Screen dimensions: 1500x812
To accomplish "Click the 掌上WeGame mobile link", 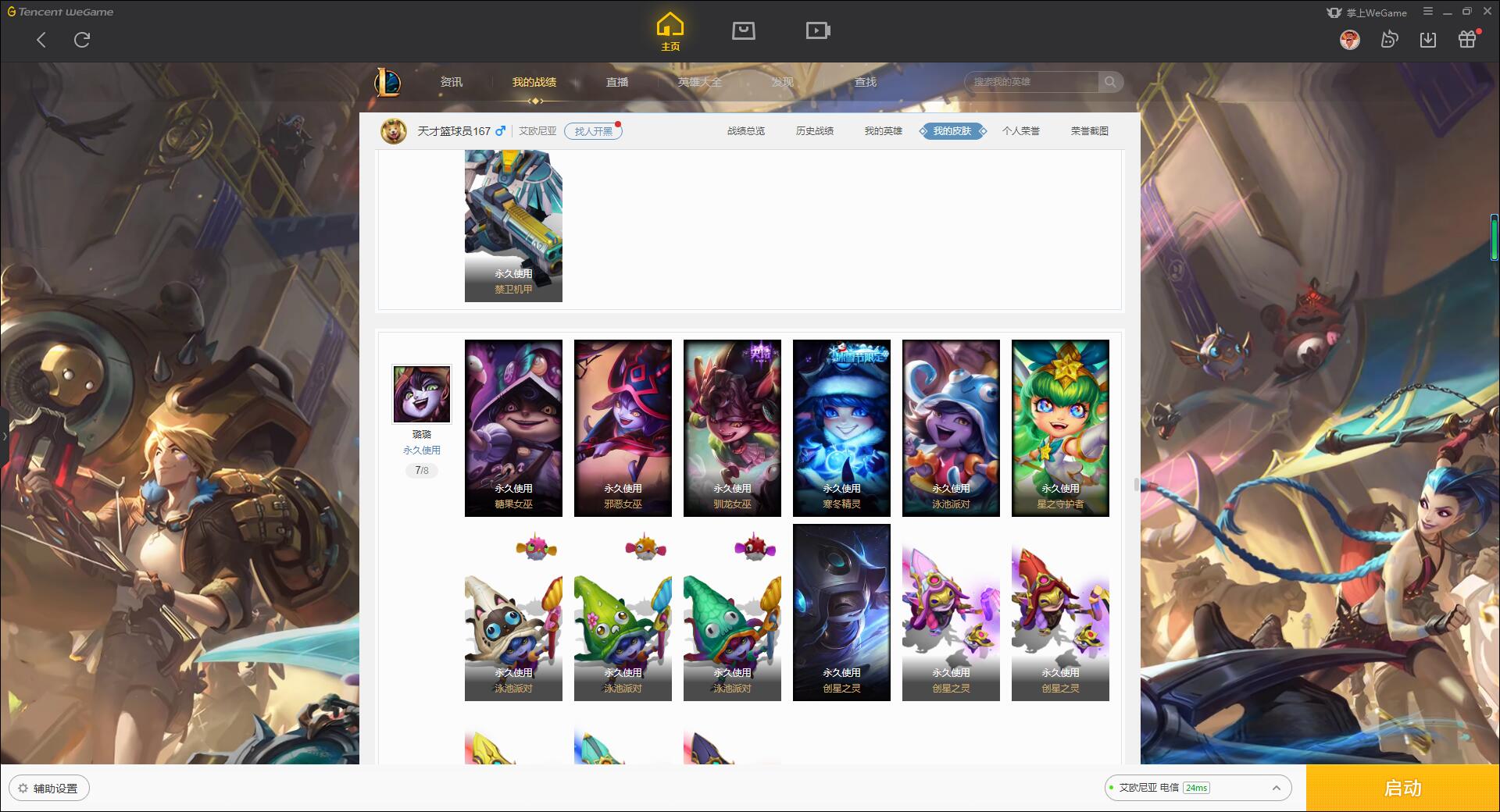I will tap(1367, 12).
